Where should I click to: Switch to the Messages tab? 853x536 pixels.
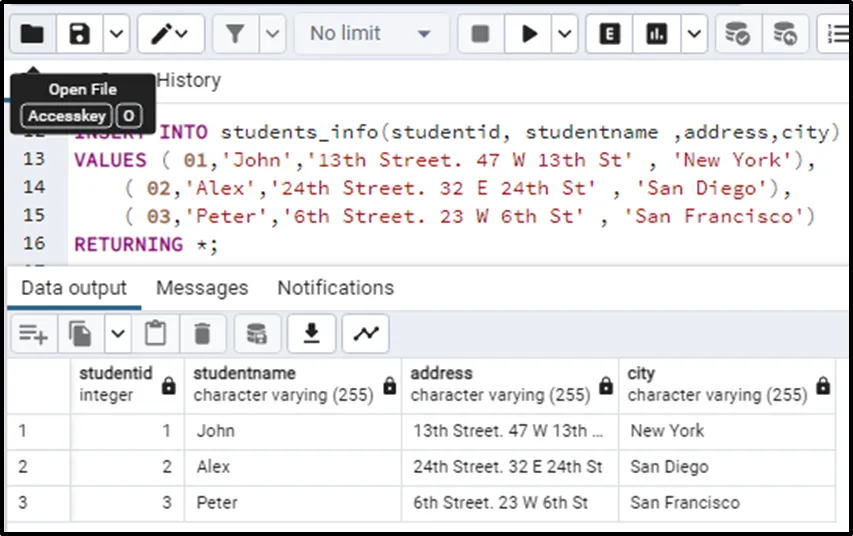pyautogui.click(x=202, y=288)
